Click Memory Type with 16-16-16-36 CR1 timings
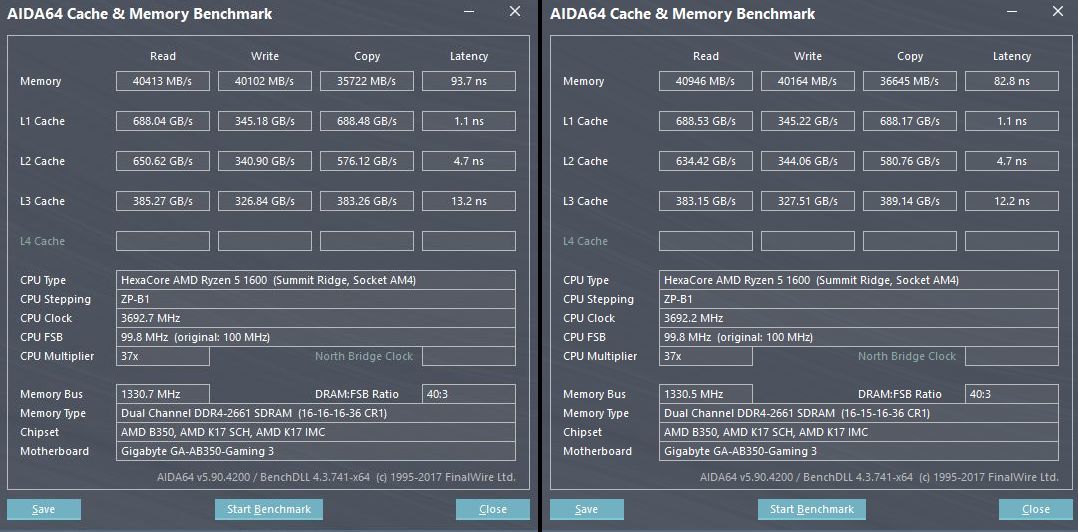The width and height of the screenshot is (1078, 532). (316, 413)
